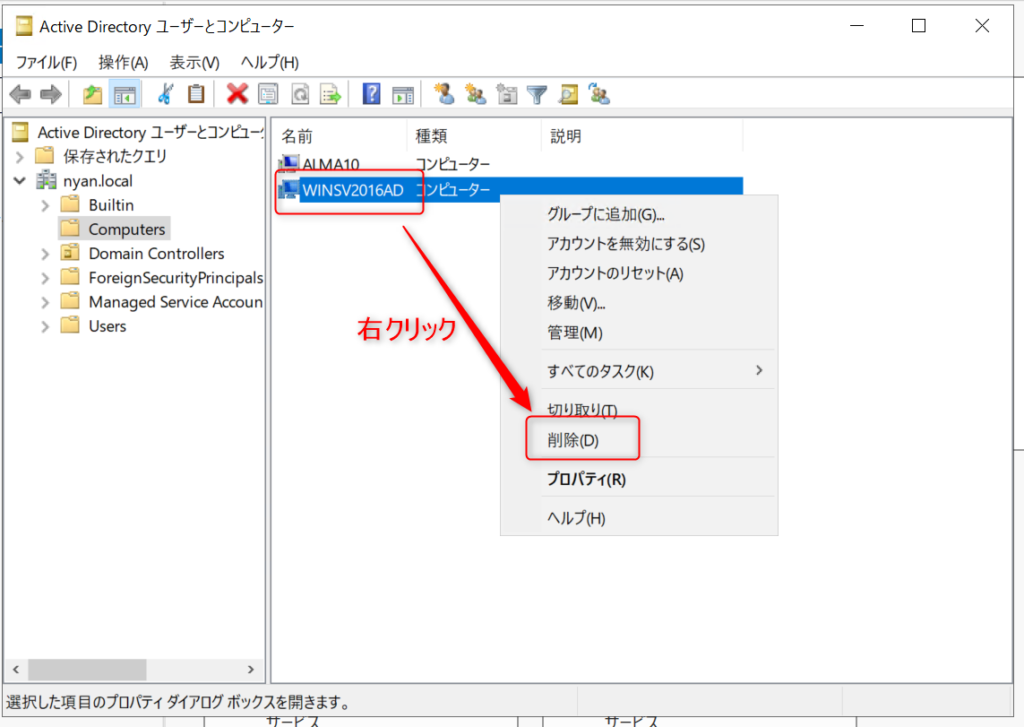Open the 操作(A) menu
Image resolution: width=1024 pixels, height=727 pixels.
pos(123,62)
